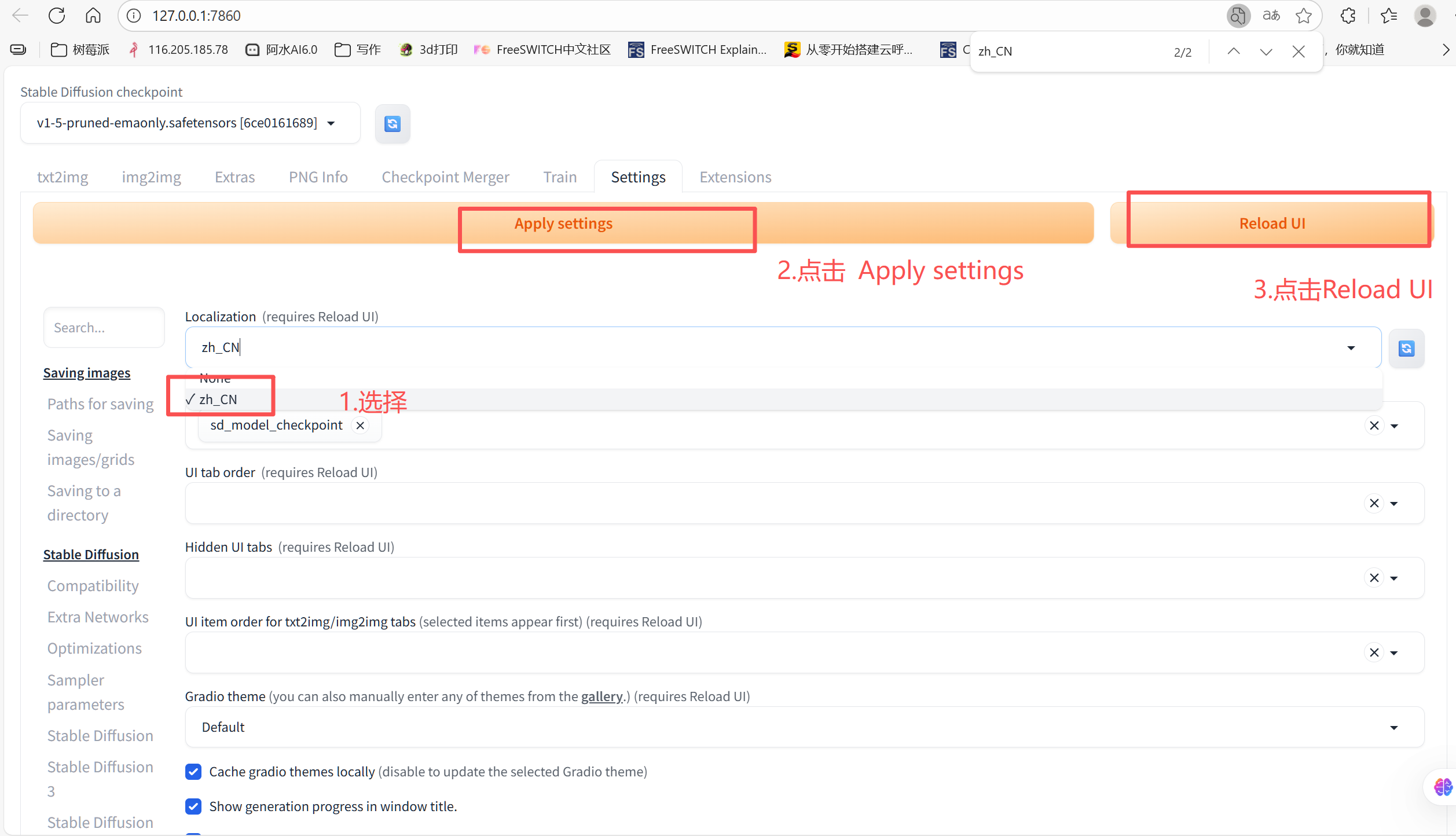Click the Apply settings button
The width and height of the screenshot is (1456, 836).
563,223
